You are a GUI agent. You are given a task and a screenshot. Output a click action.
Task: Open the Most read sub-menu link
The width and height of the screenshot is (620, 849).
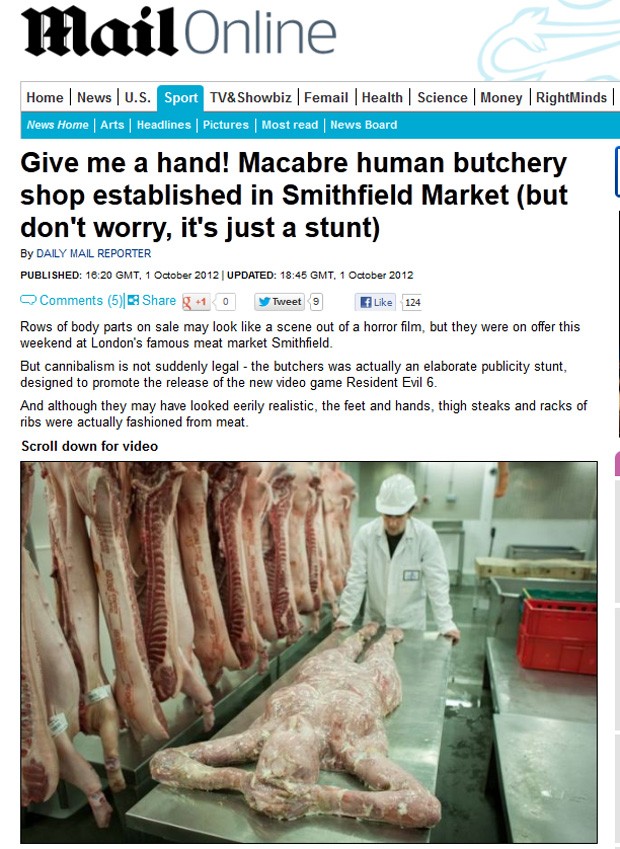pos(290,125)
